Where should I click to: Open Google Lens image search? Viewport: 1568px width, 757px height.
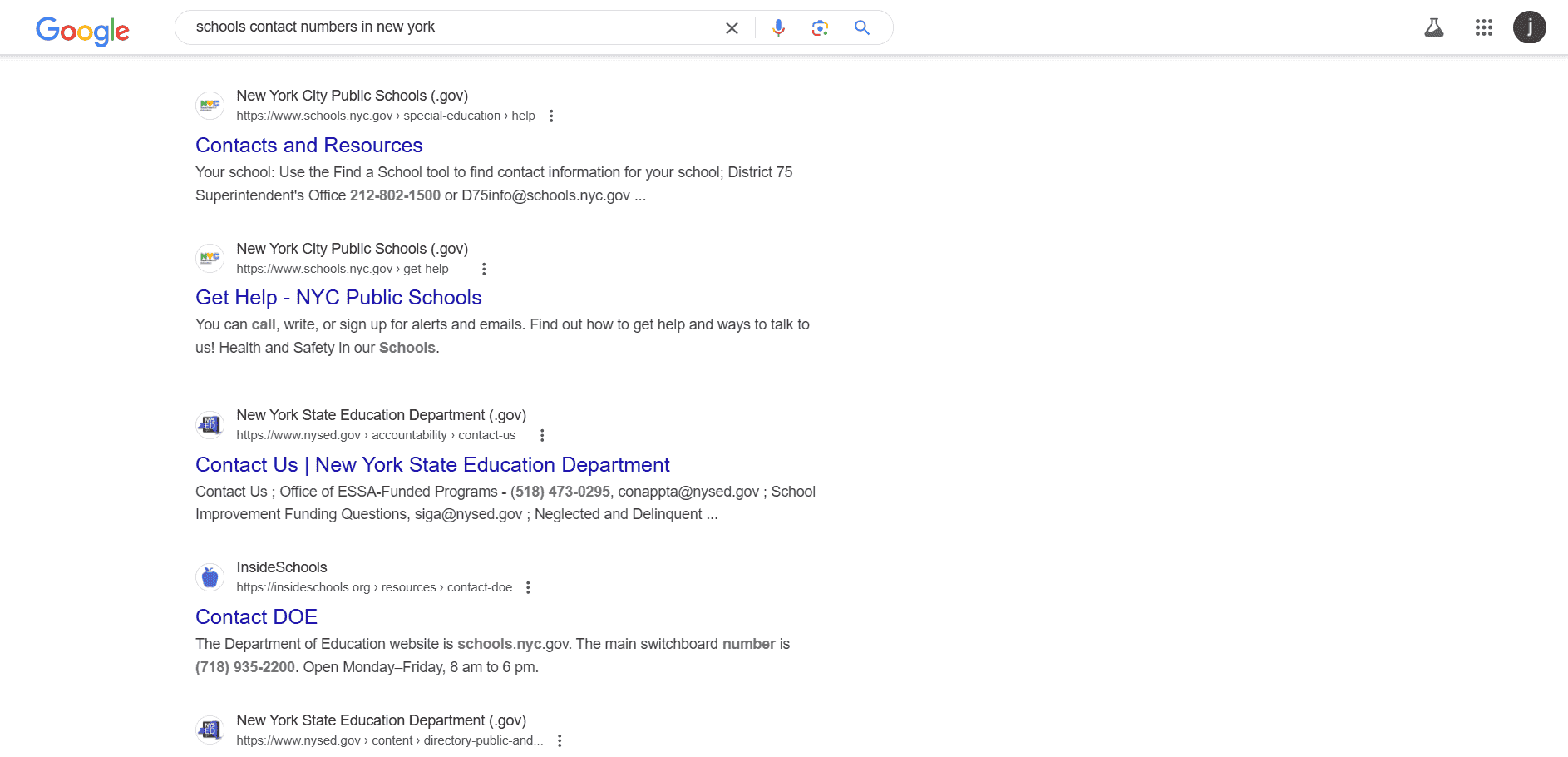820,27
